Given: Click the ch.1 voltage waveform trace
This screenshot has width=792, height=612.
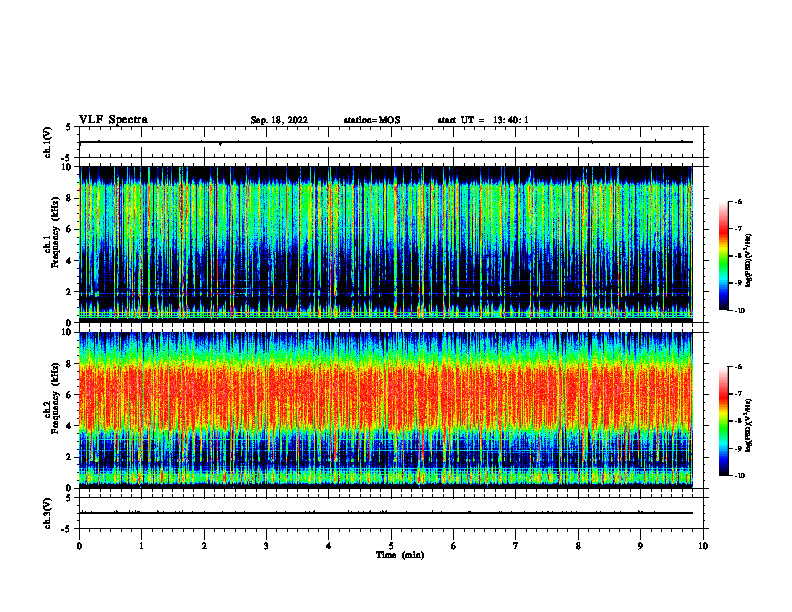Looking at the screenshot, I should point(386,142).
